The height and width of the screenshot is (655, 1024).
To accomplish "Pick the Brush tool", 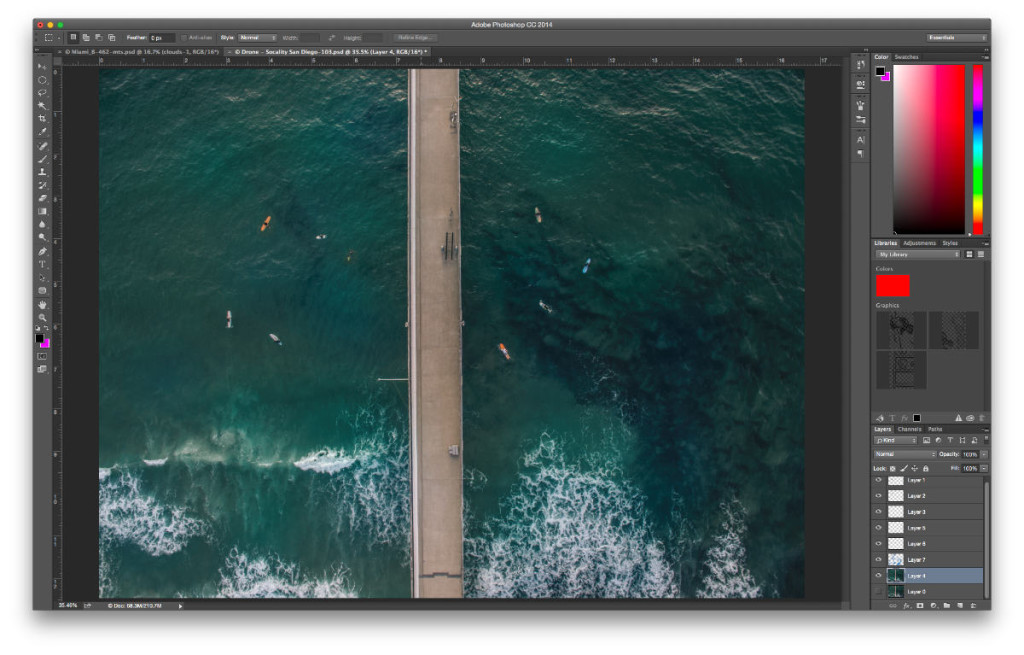I will click(x=41, y=158).
